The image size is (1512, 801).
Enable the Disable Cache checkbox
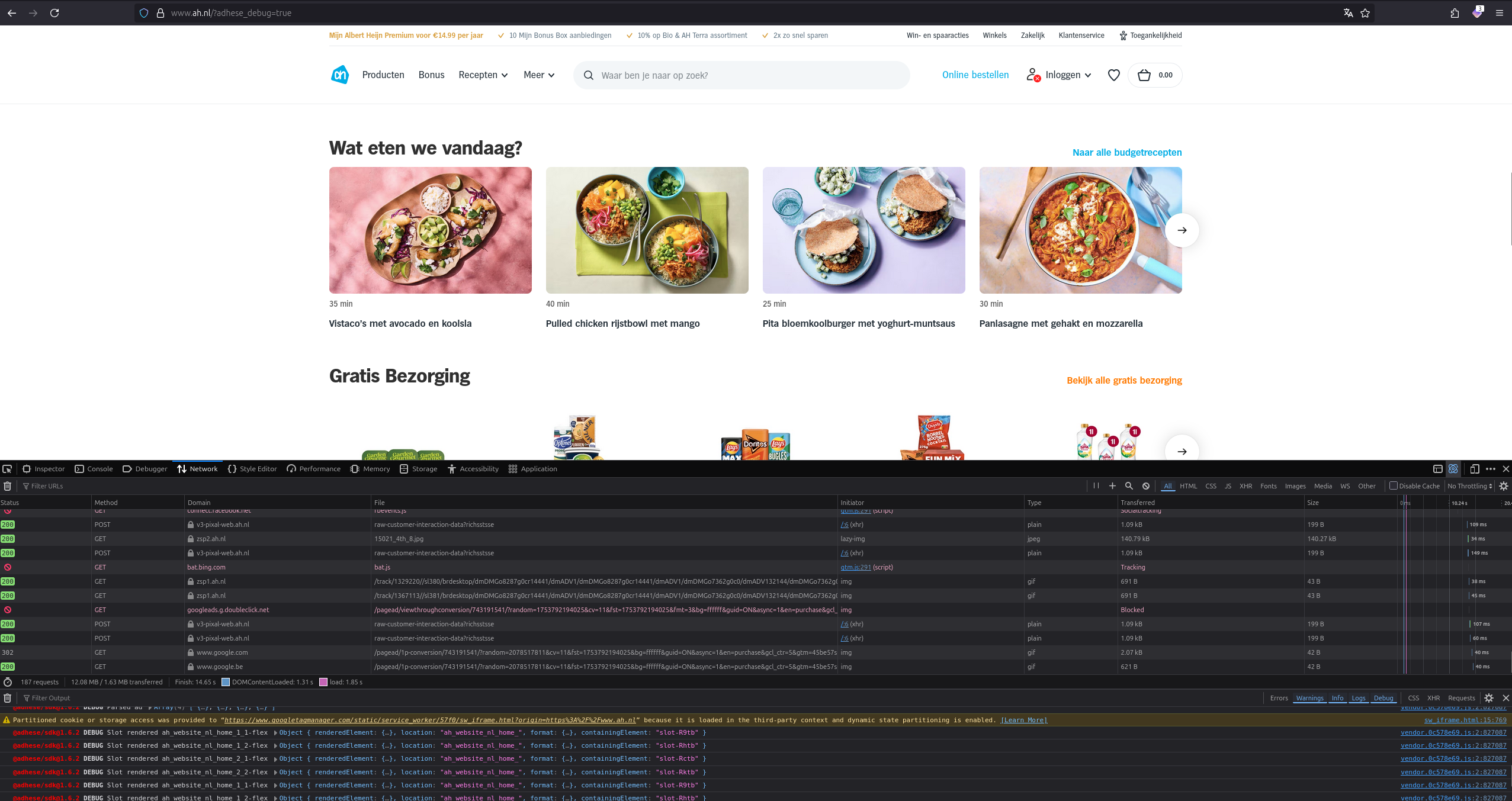point(1394,485)
